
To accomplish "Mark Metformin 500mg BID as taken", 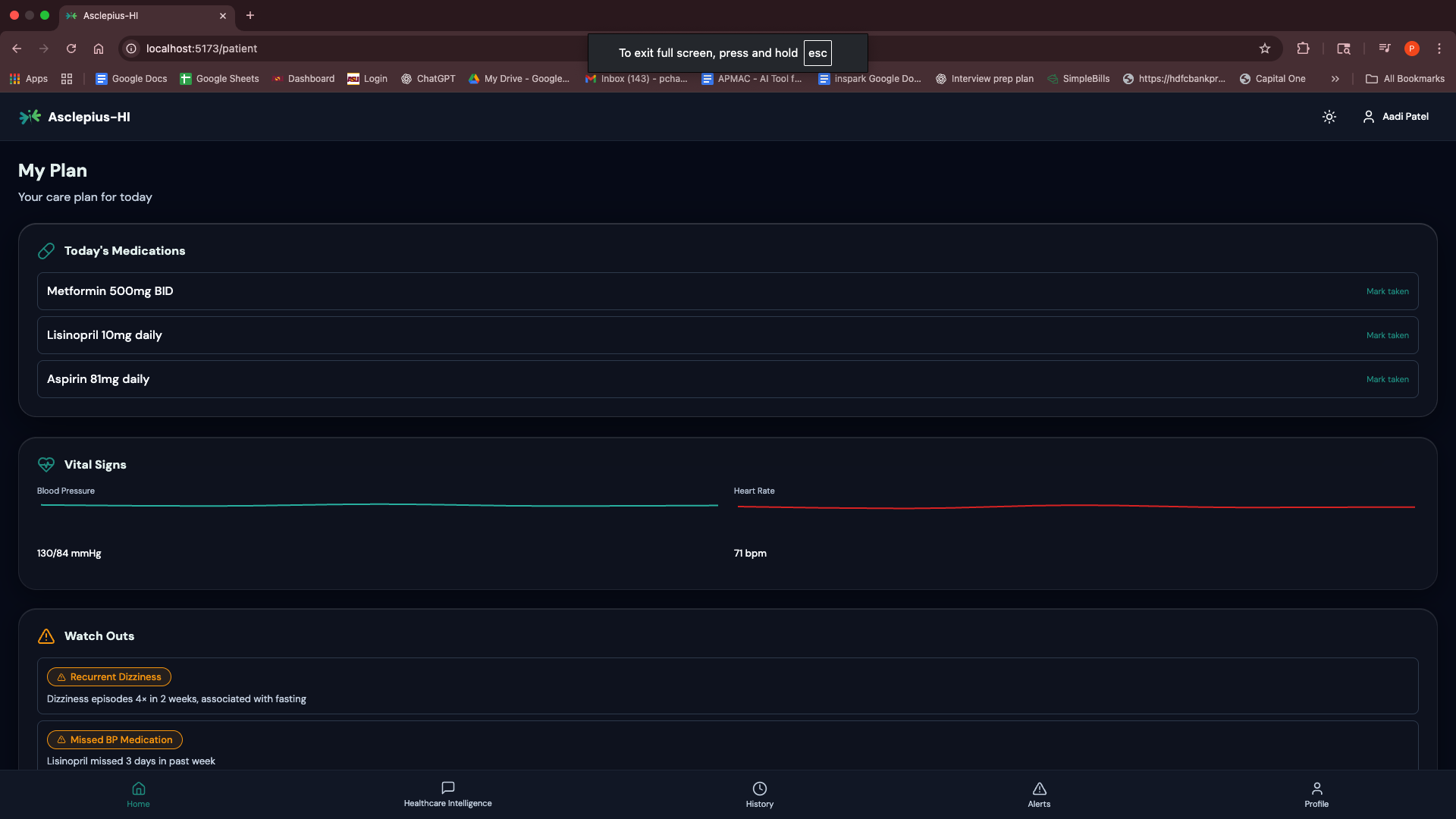I will (x=1387, y=291).
